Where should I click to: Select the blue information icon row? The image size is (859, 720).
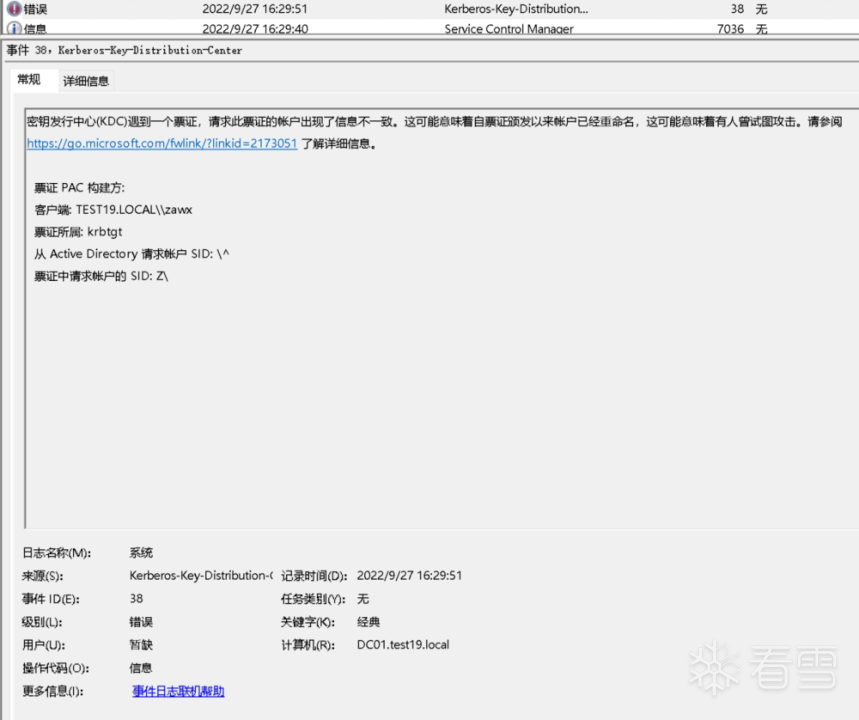(x=430, y=28)
